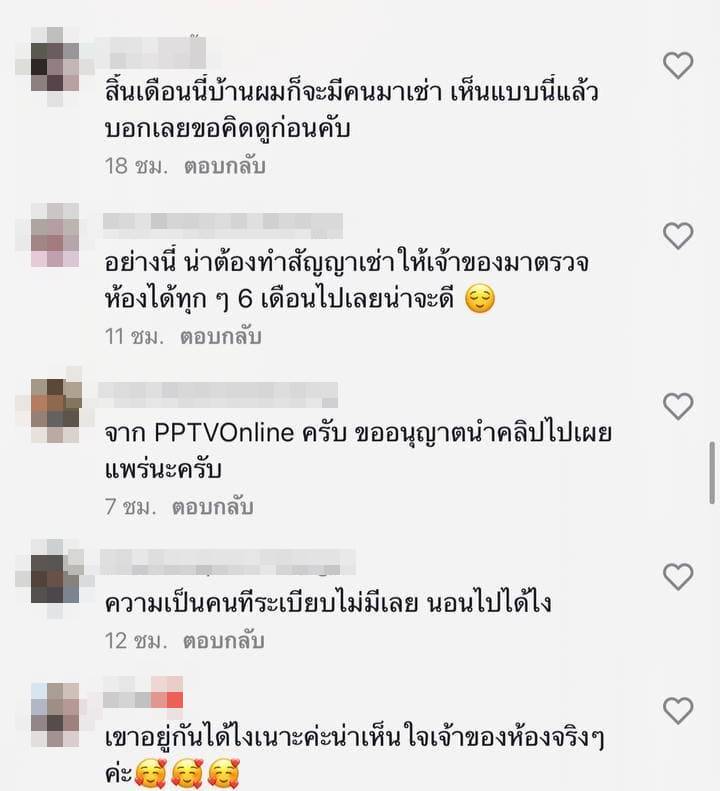The height and width of the screenshot is (791, 720).
Task: Click the vertical scrollbar thumb on the right
Action: pyautogui.click(x=712, y=473)
